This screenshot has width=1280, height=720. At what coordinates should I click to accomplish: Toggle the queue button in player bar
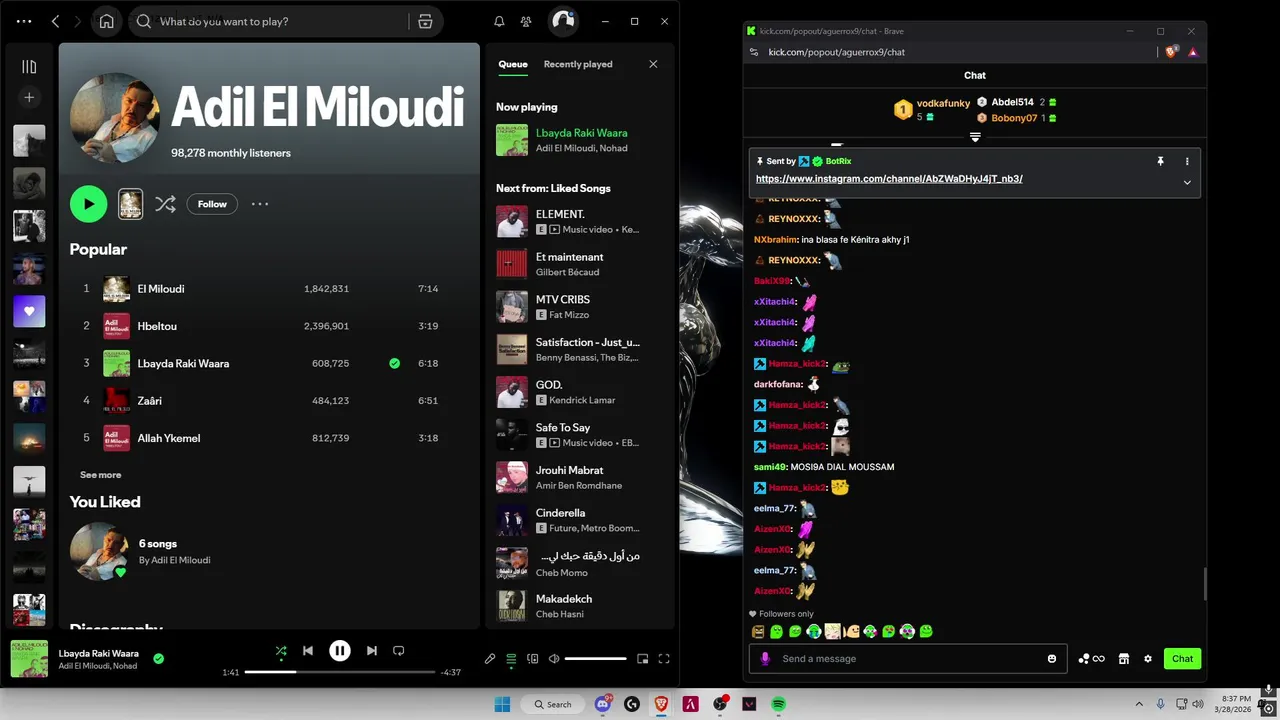tap(511, 659)
